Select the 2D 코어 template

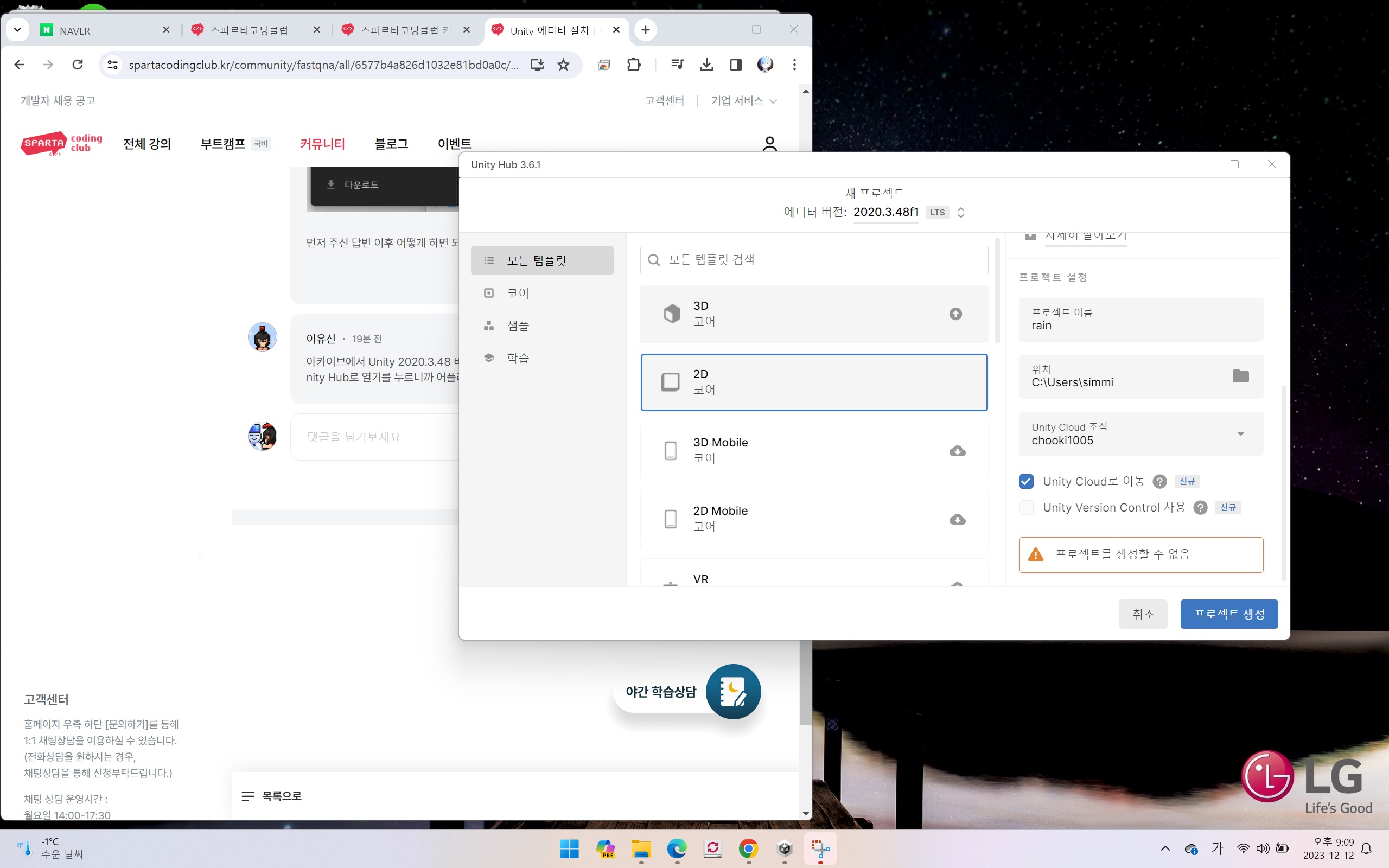(814, 382)
